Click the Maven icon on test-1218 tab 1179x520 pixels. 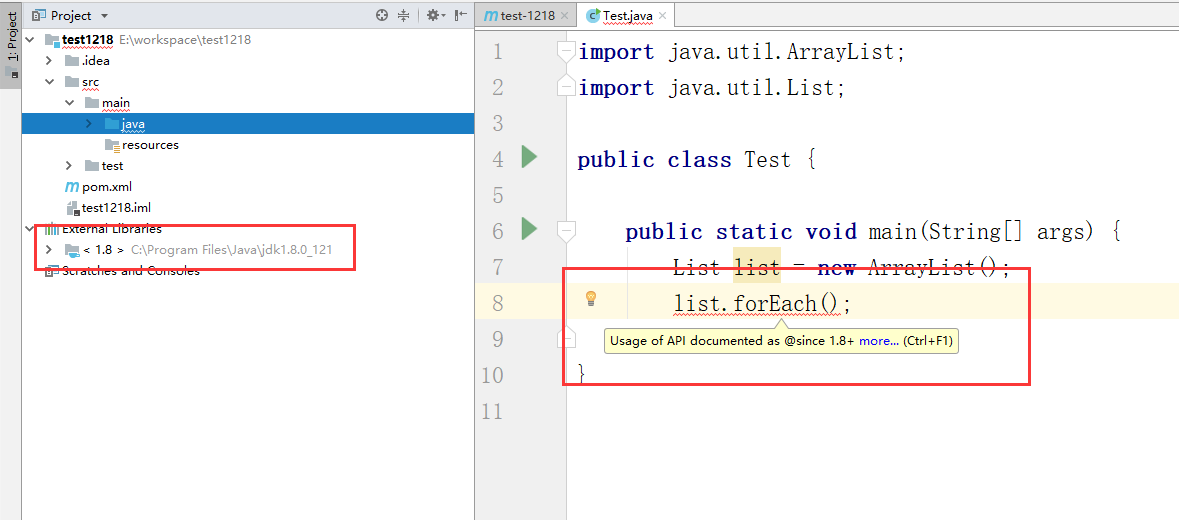click(x=492, y=16)
